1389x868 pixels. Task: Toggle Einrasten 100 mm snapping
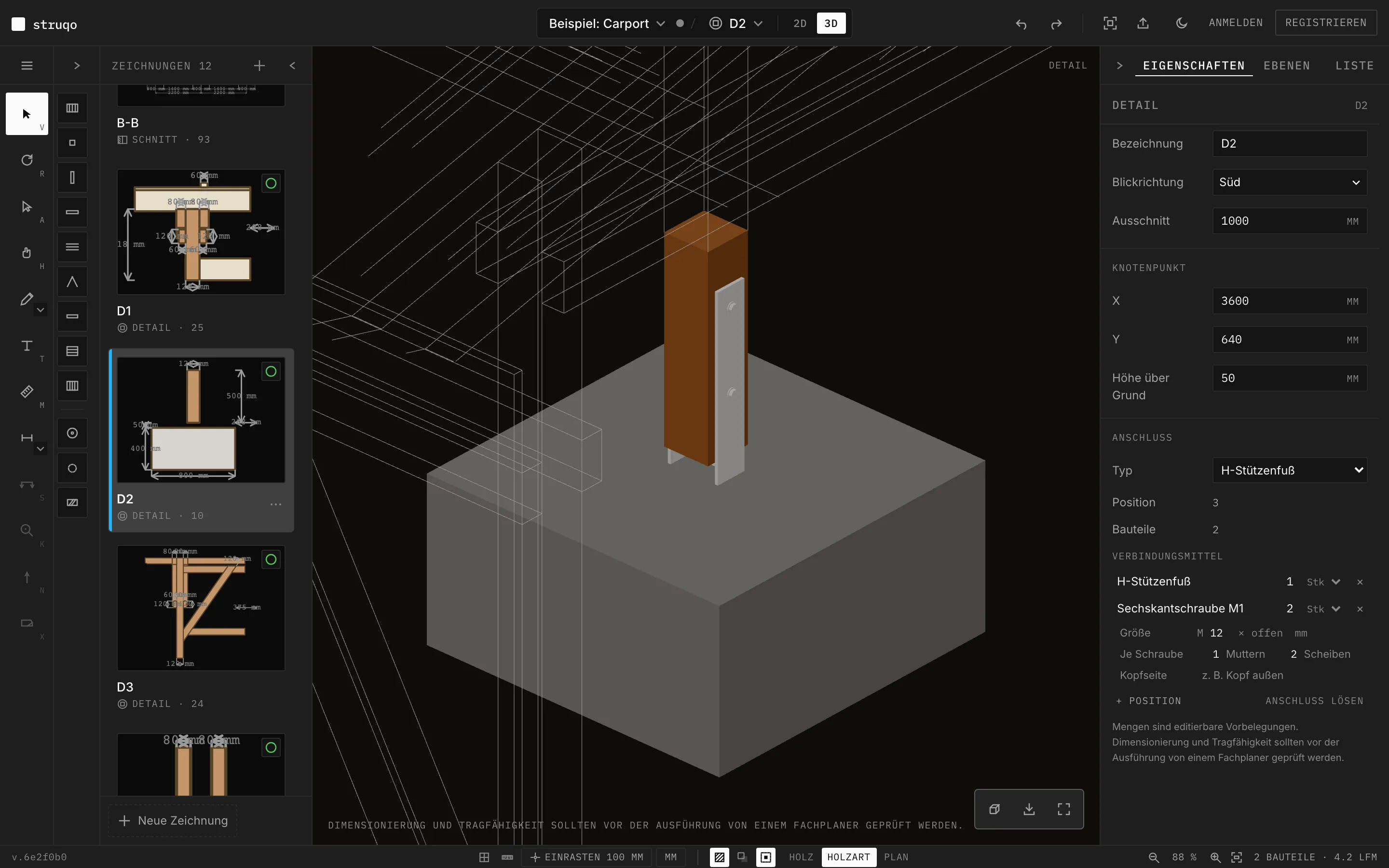pyautogui.click(x=586, y=857)
